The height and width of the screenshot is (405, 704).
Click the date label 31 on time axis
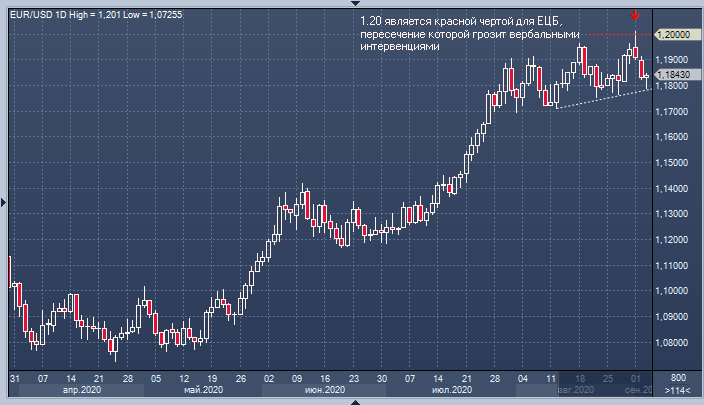pyautogui.click(x=15, y=378)
